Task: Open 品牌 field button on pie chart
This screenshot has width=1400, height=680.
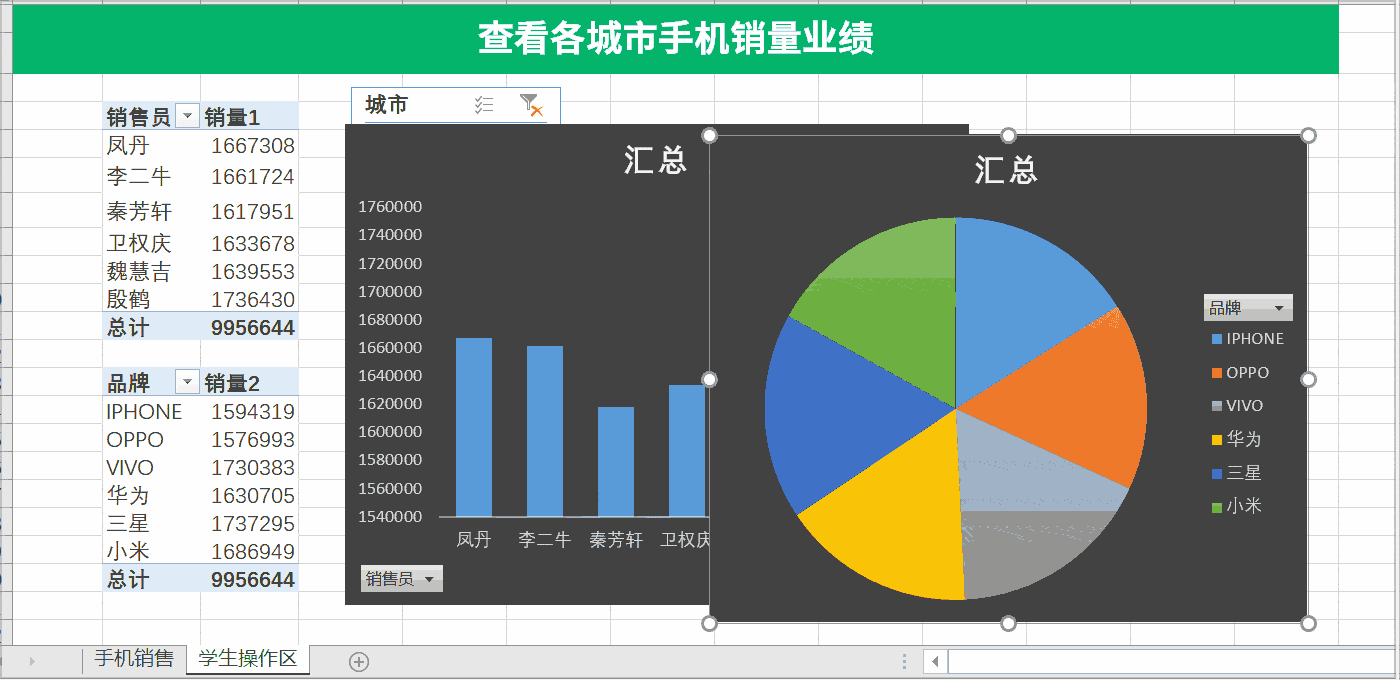Action: click(x=1248, y=308)
